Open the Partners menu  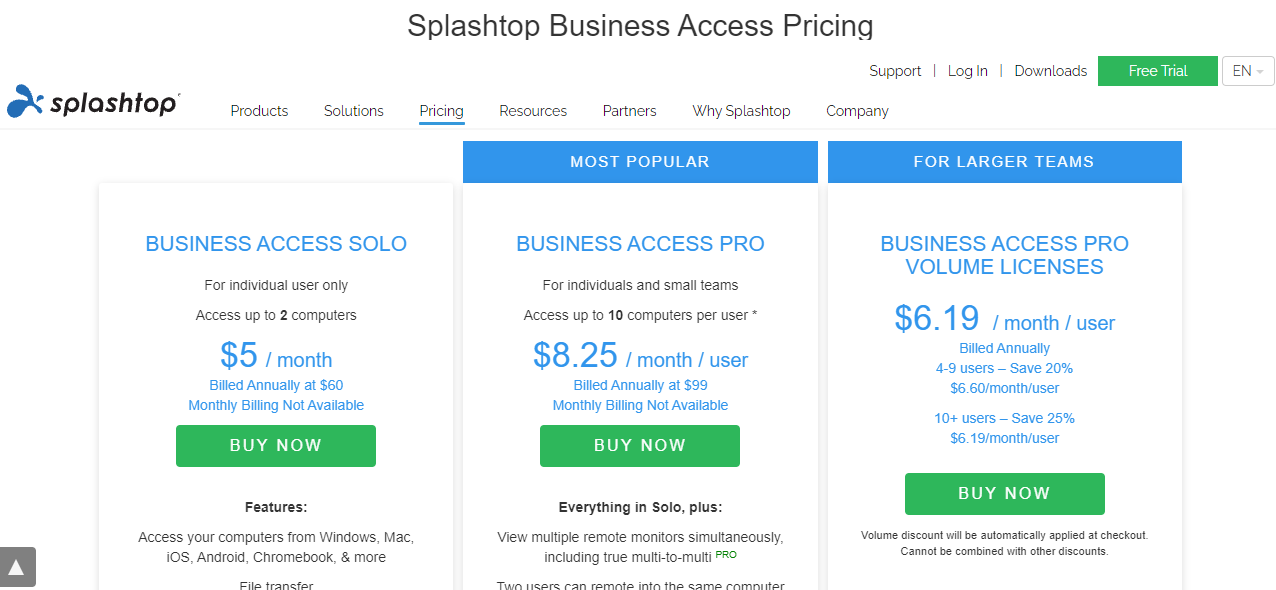pyautogui.click(x=629, y=111)
